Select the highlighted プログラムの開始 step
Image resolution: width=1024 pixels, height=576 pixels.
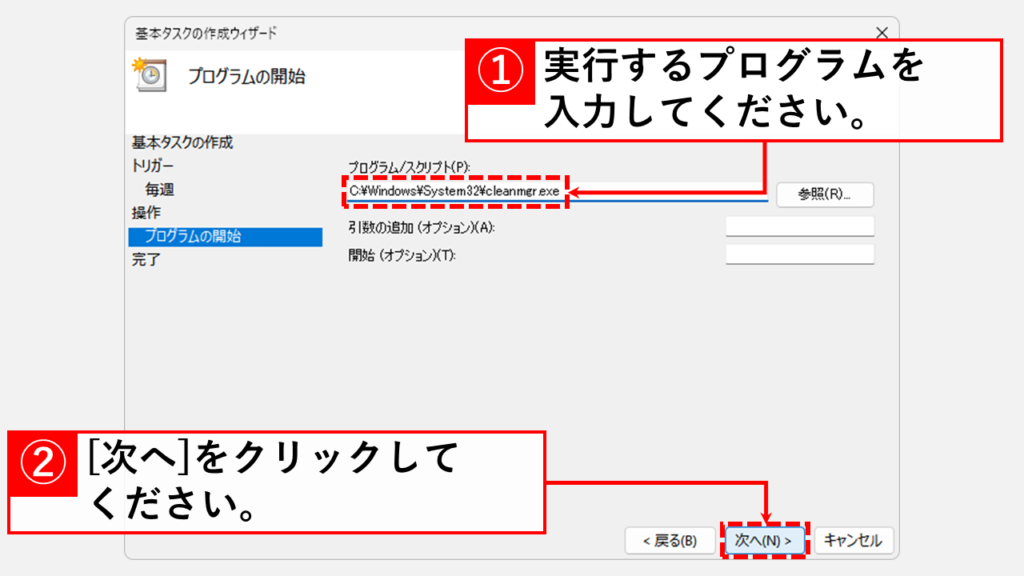pos(225,236)
